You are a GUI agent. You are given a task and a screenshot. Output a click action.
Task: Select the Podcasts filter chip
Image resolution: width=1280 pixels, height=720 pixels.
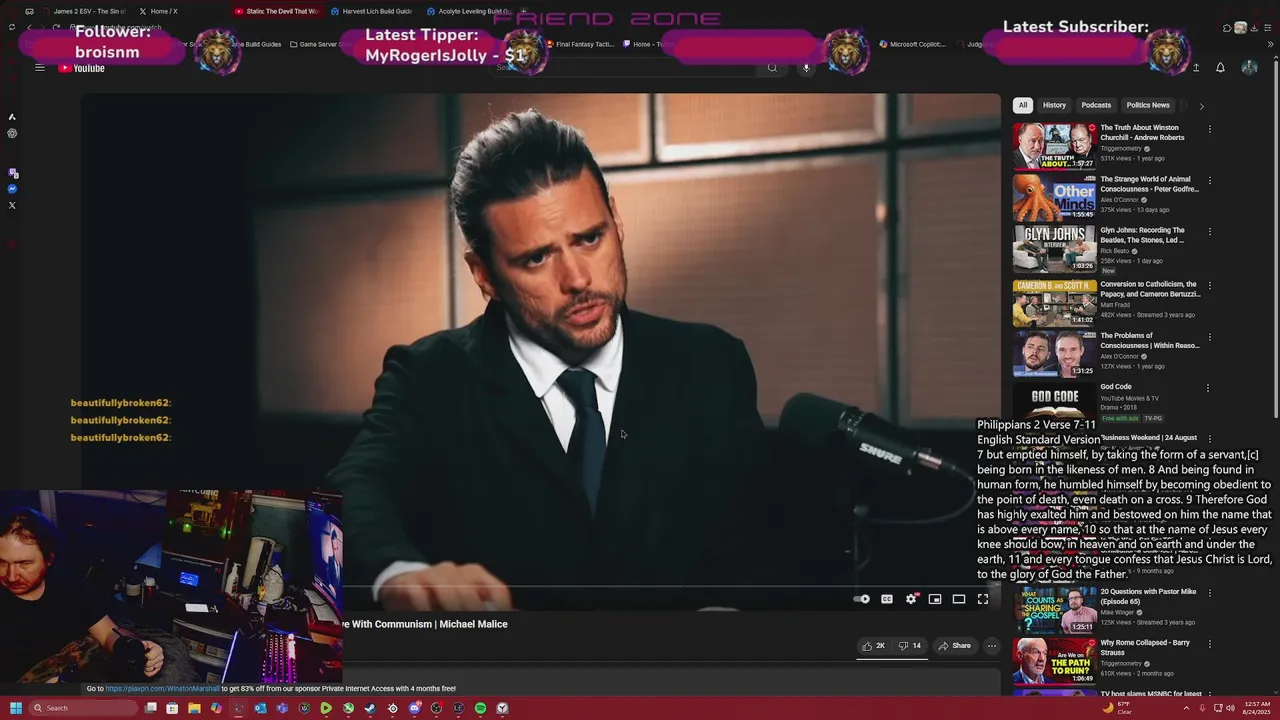pyautogui.click(x=1096, y=105)
